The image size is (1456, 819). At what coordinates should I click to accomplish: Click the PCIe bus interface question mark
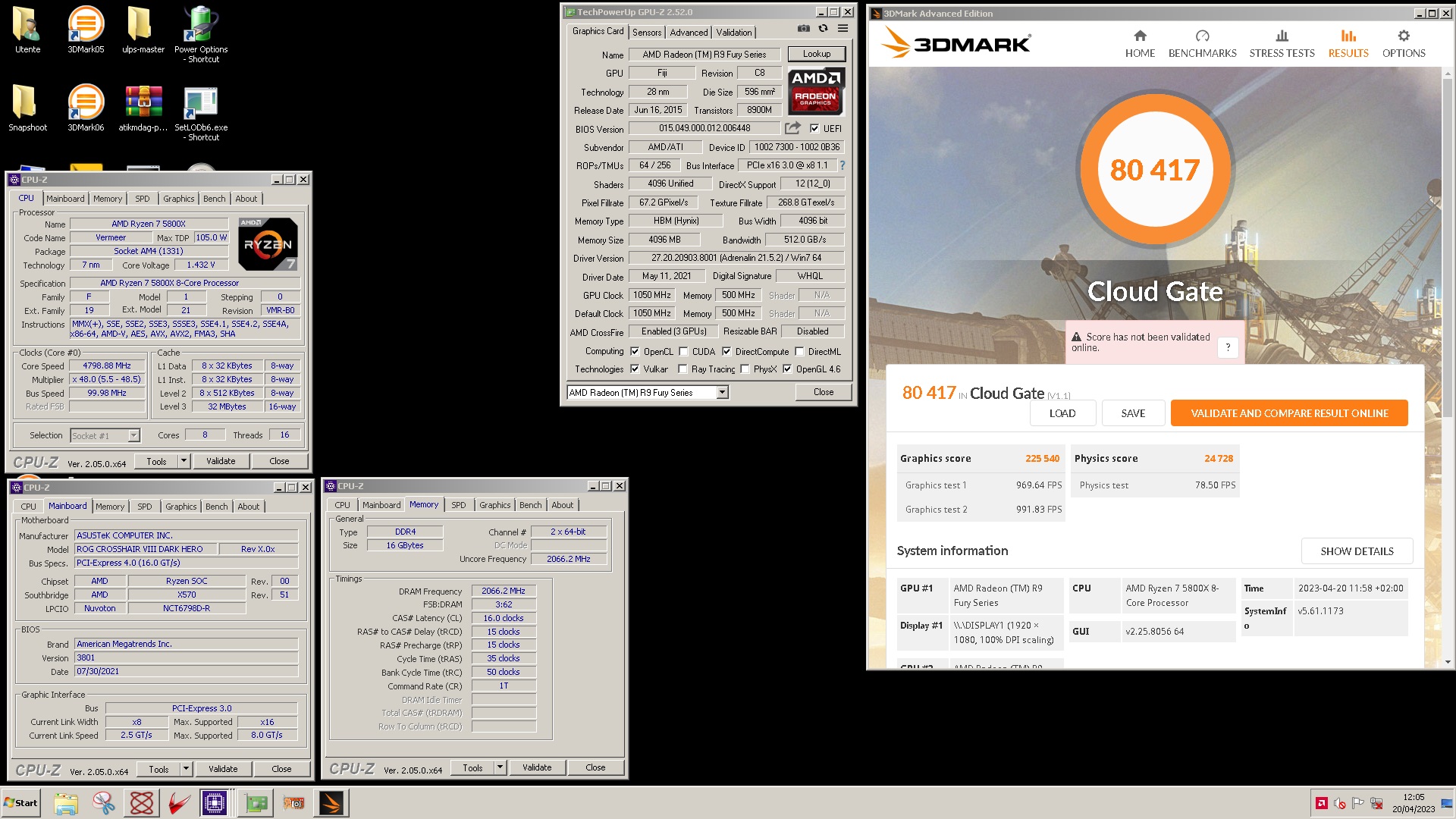pos(842,165)
